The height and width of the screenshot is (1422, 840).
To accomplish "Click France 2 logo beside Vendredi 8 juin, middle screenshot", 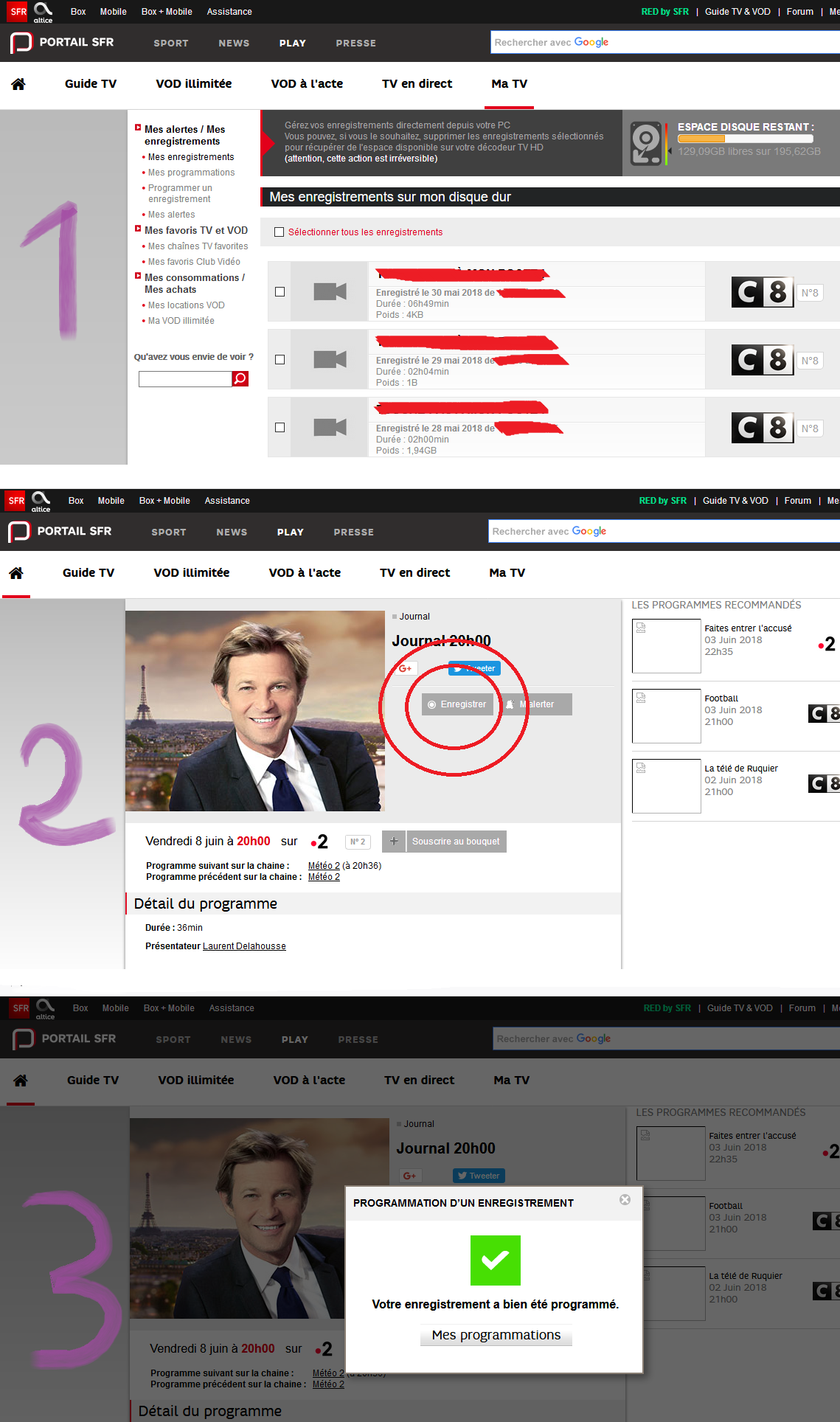I will coord(320,842).
